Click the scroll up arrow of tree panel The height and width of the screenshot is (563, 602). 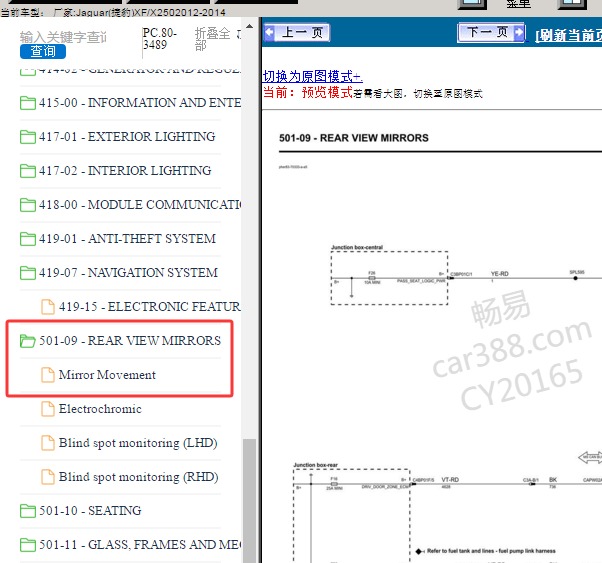pos(250,26)
